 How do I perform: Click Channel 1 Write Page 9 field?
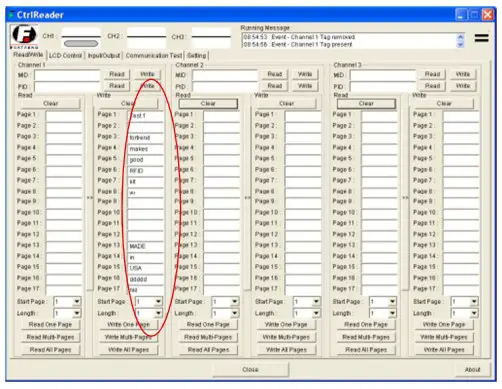click(x=146, y=202)
